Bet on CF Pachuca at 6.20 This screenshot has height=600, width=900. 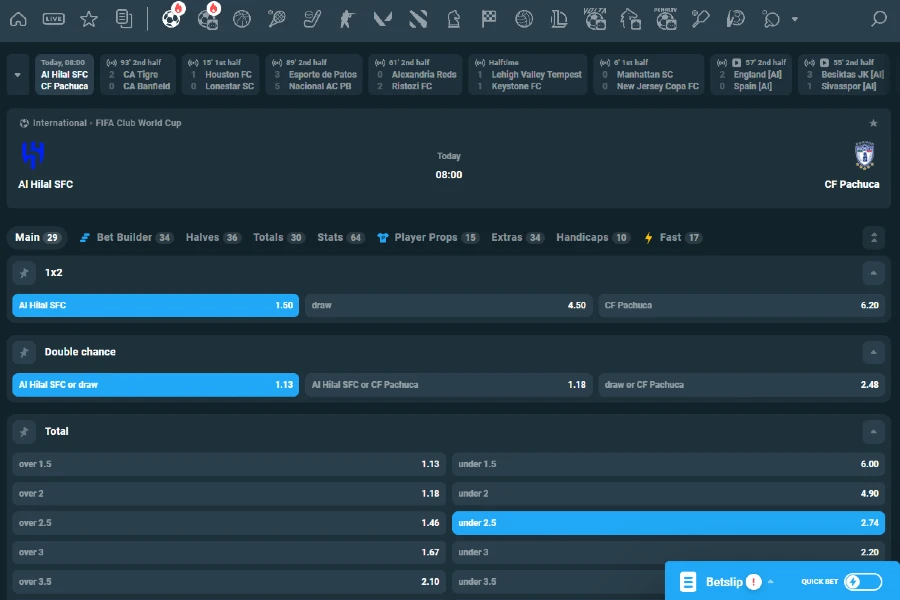pyautogui.click(x=741, y=305)
